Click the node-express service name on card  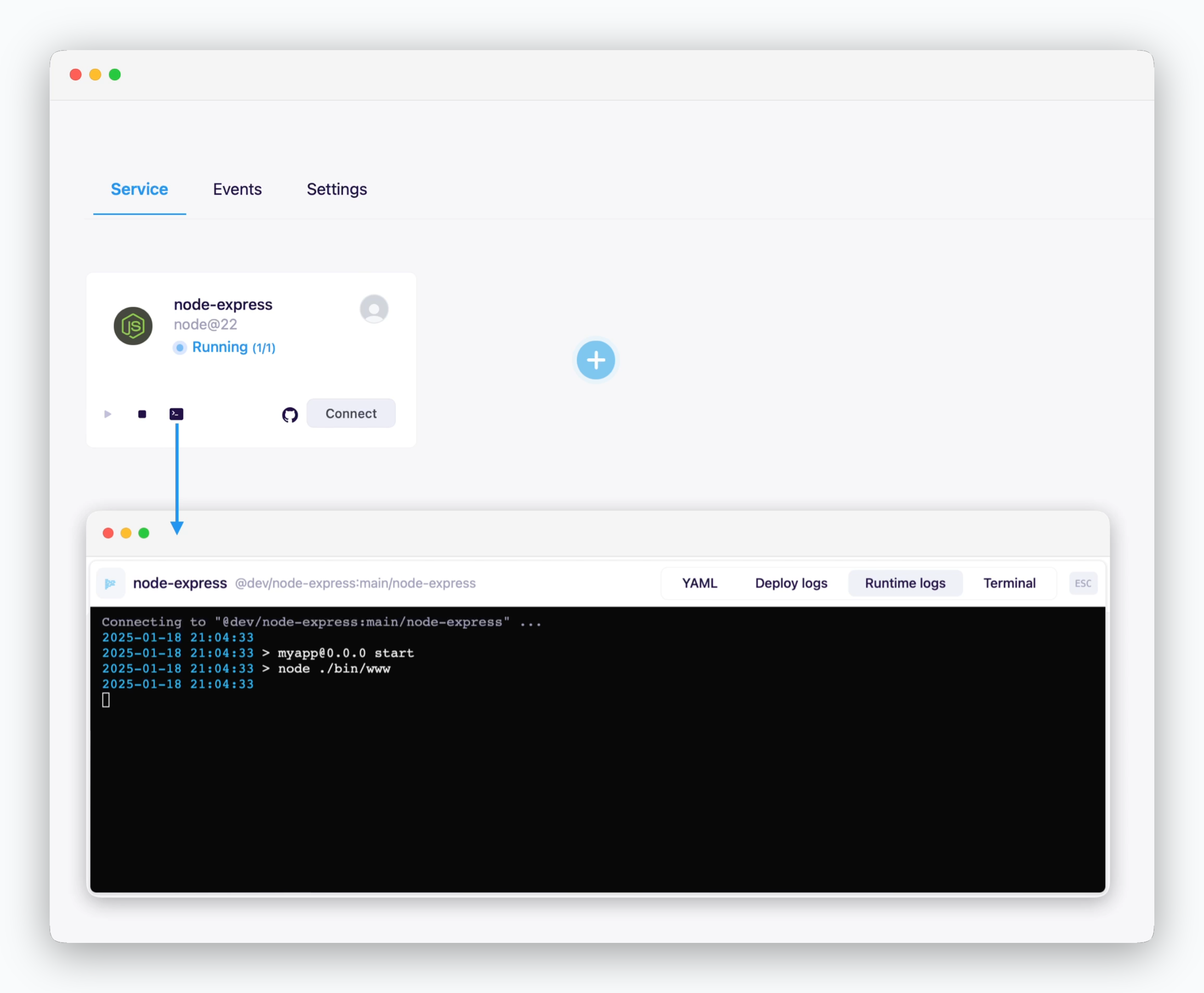pyautogui.click(x=223, y=304)
